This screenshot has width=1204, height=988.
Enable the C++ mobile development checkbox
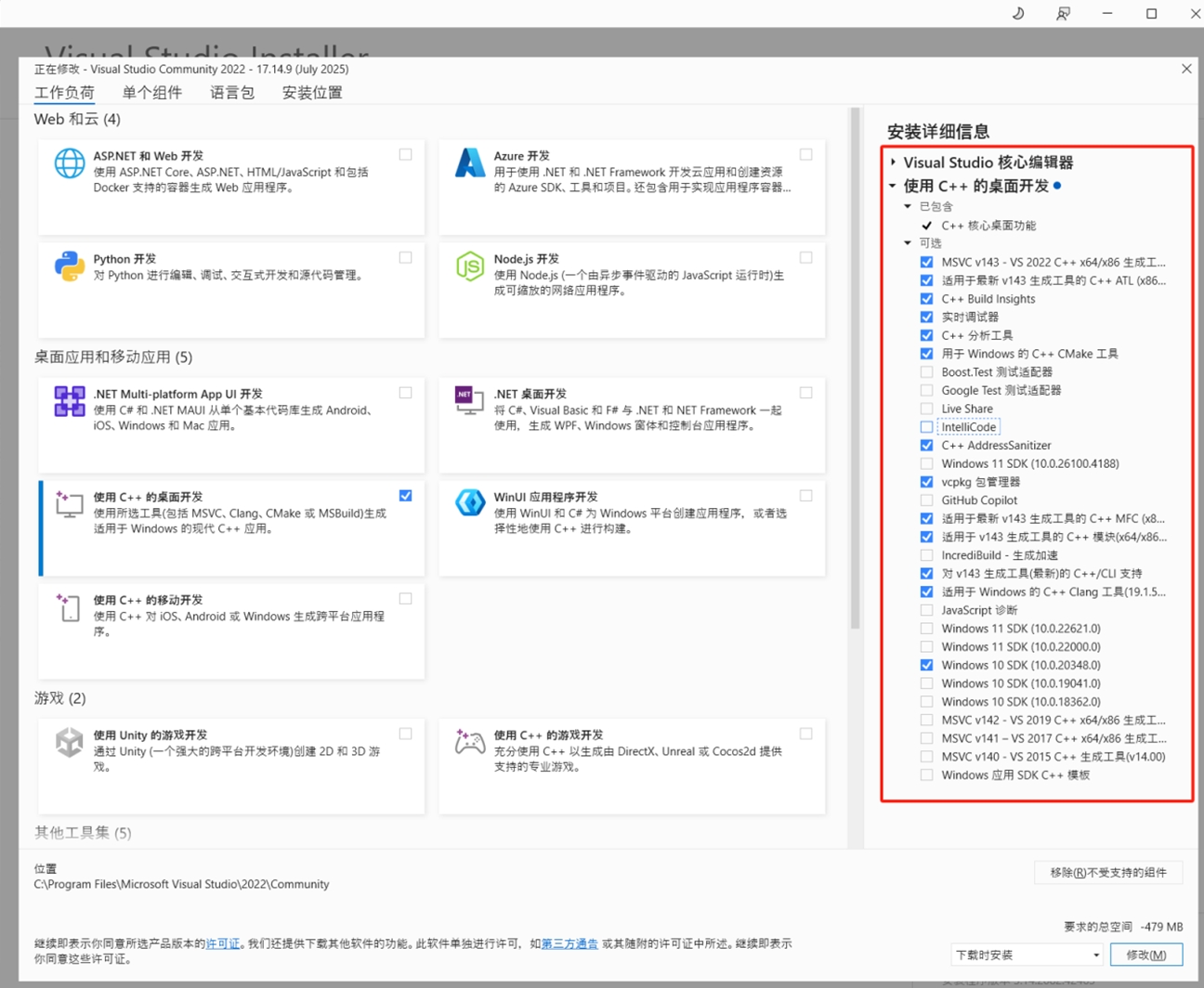[x=406, y=599]
